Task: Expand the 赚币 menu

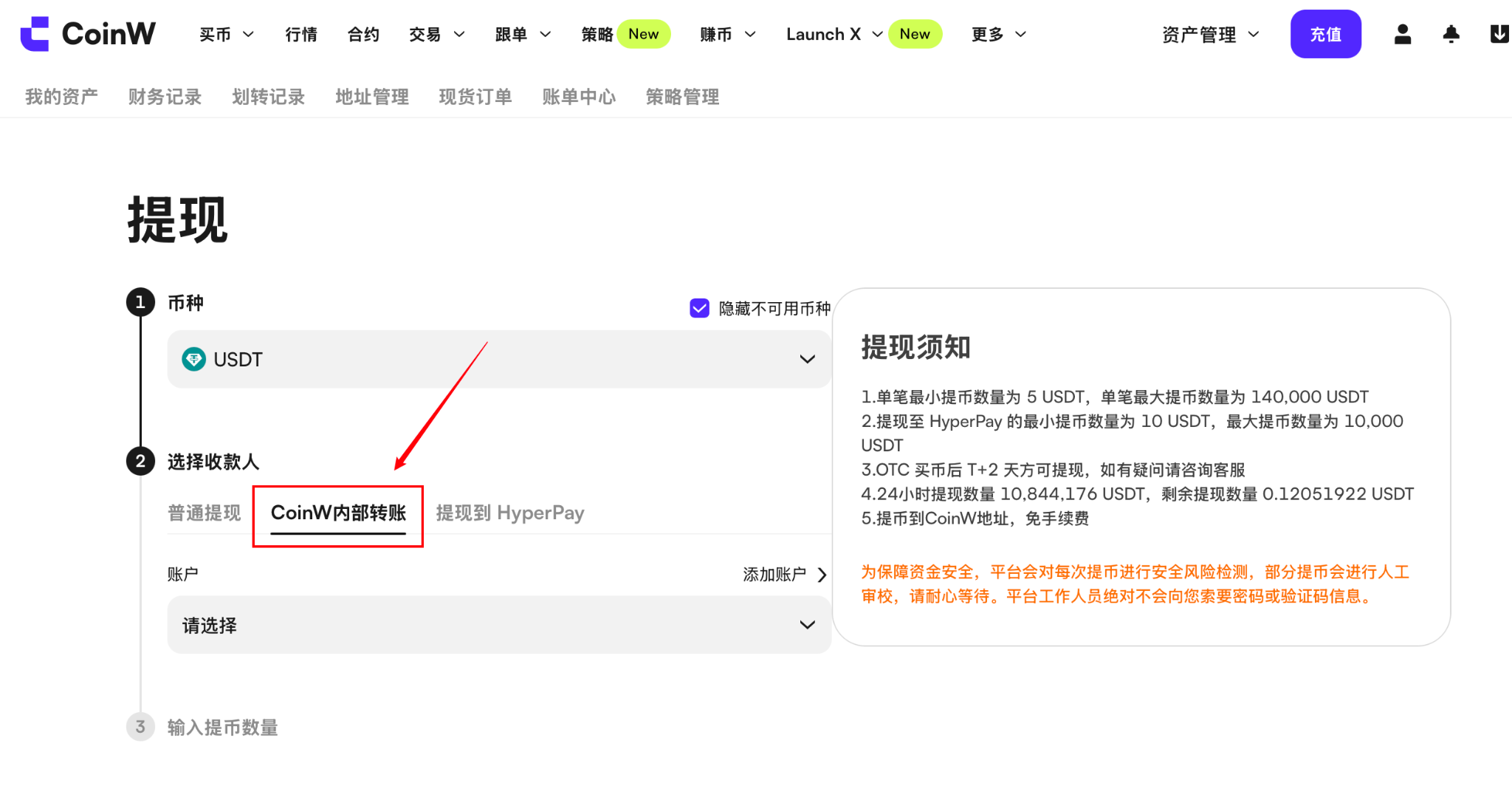Action: coord(728,34)
